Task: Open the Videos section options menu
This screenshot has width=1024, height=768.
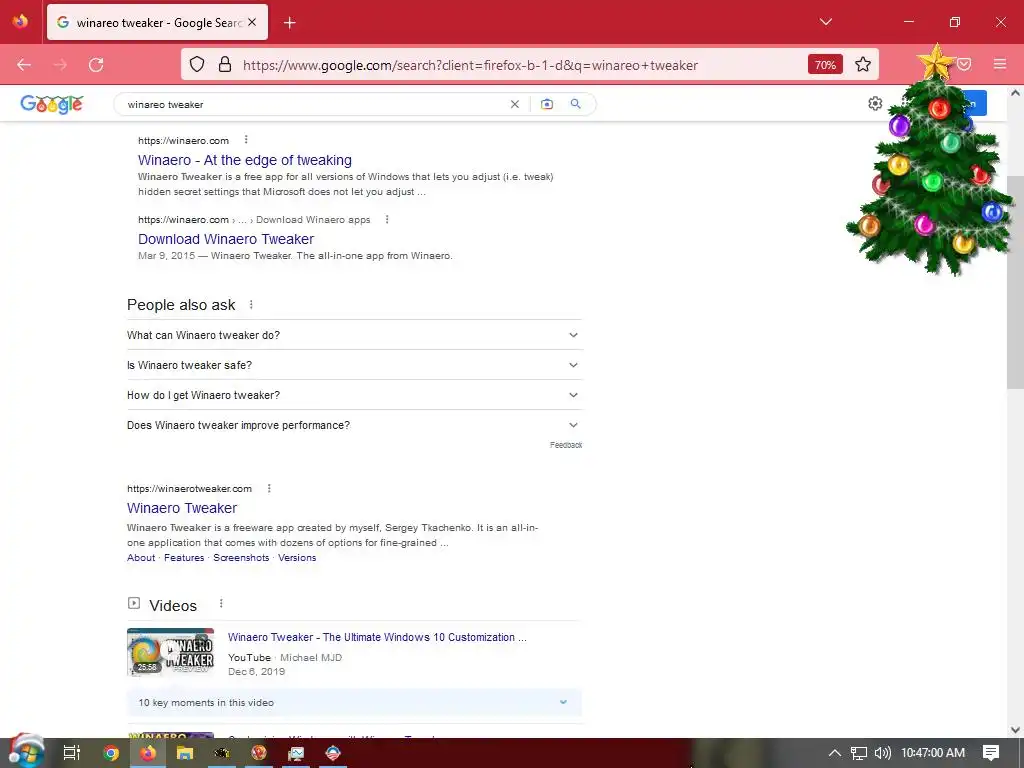Action: tap(221, 603)
